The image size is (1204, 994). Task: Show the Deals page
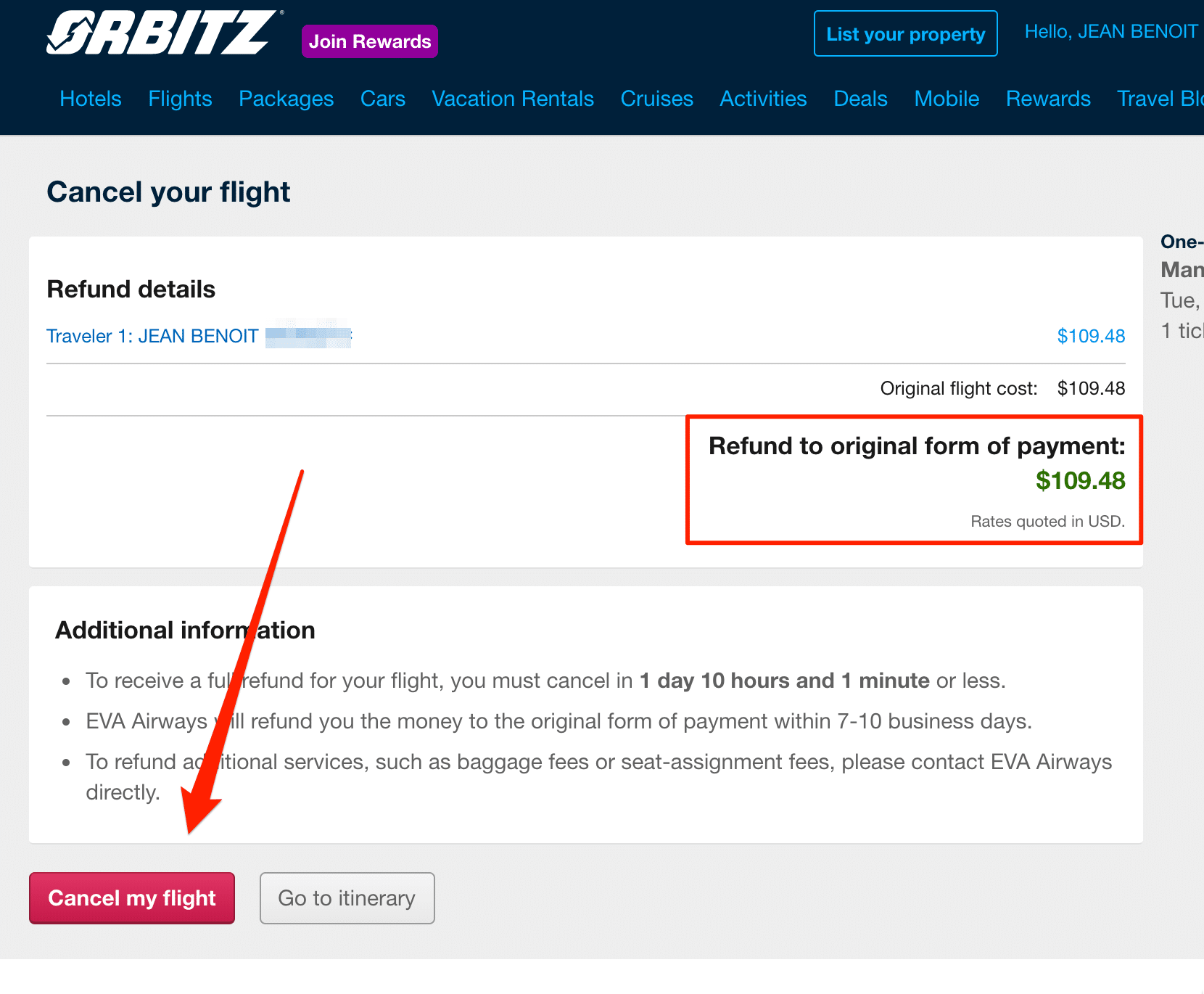point(860,99)
